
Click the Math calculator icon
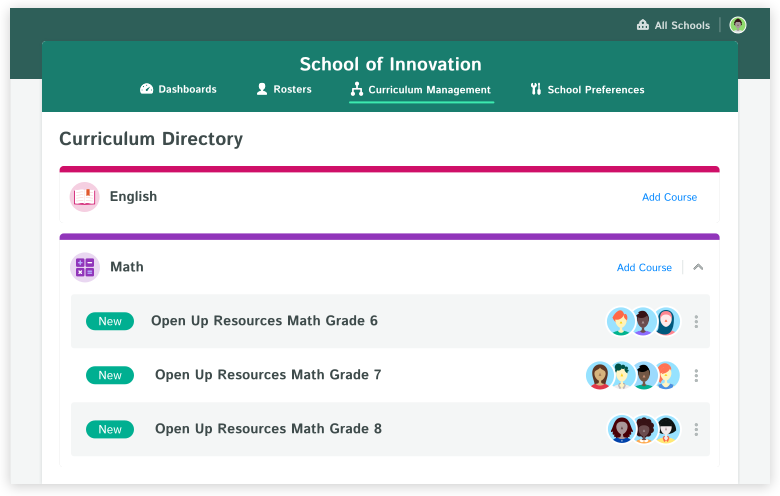pos(85,267)
